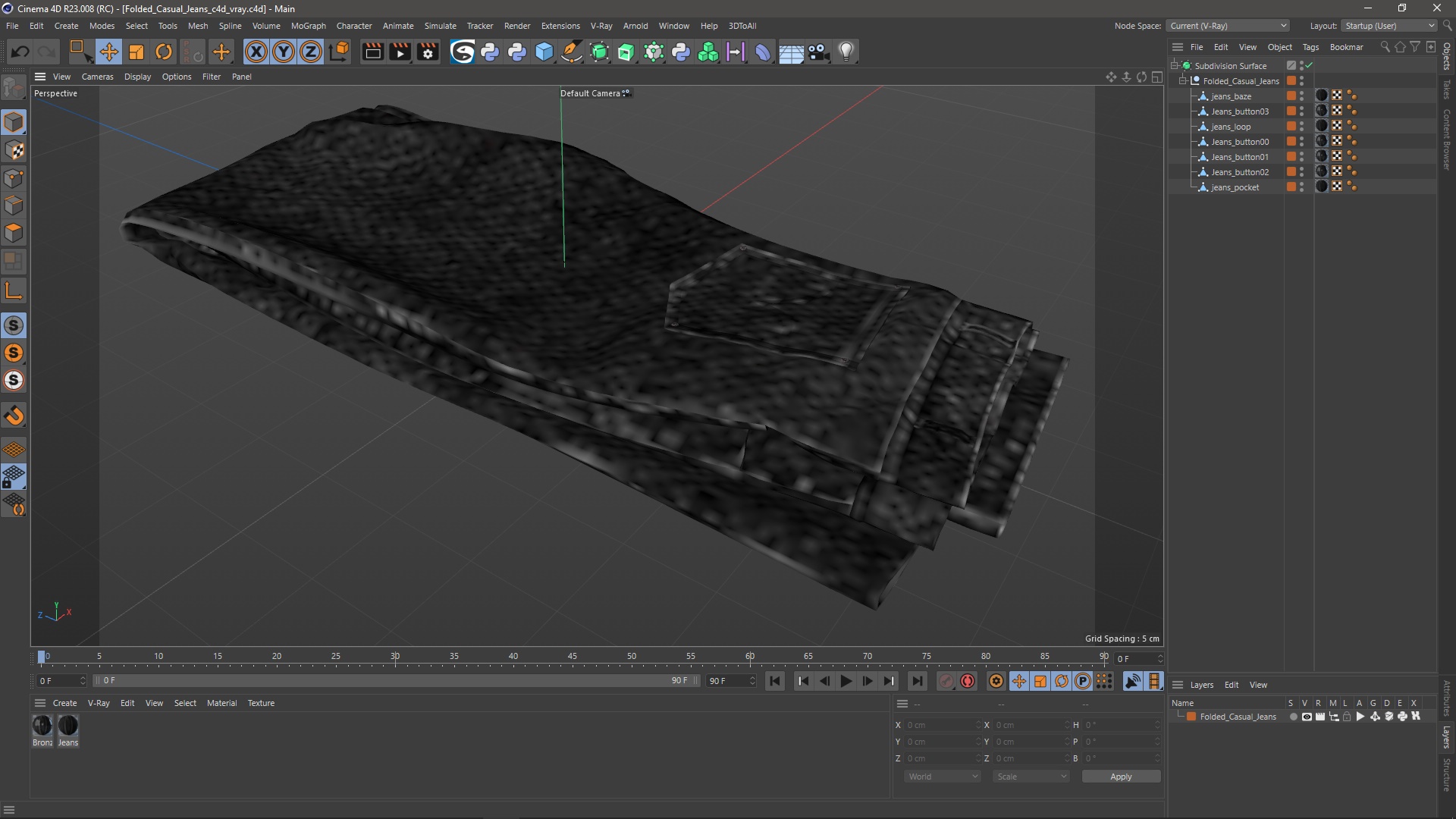Click the Undo arrow icon
Screen dimensions: 1456x819
(20, 52)
